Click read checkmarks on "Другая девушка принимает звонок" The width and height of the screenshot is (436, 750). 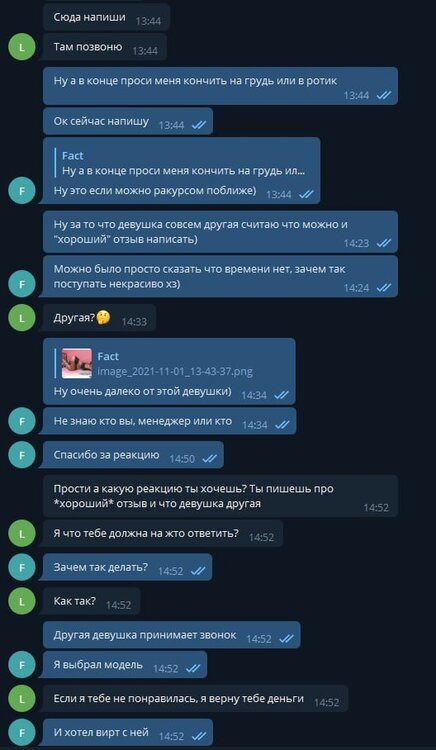tap(286, 639)
